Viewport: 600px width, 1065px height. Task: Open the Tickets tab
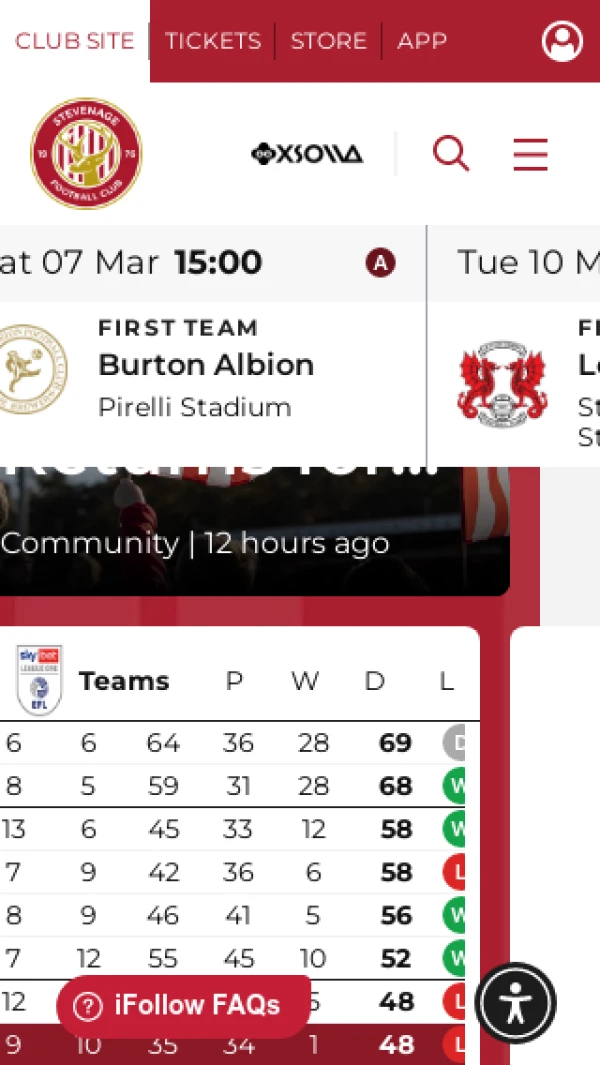click(x=212, y=41)
